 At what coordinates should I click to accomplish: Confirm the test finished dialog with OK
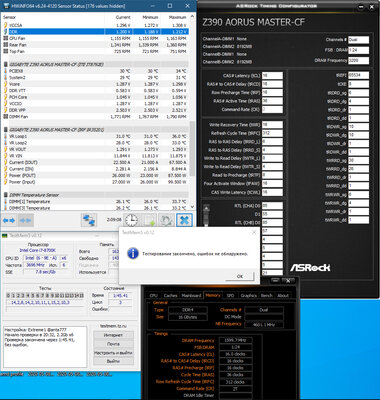coord(240,276)
